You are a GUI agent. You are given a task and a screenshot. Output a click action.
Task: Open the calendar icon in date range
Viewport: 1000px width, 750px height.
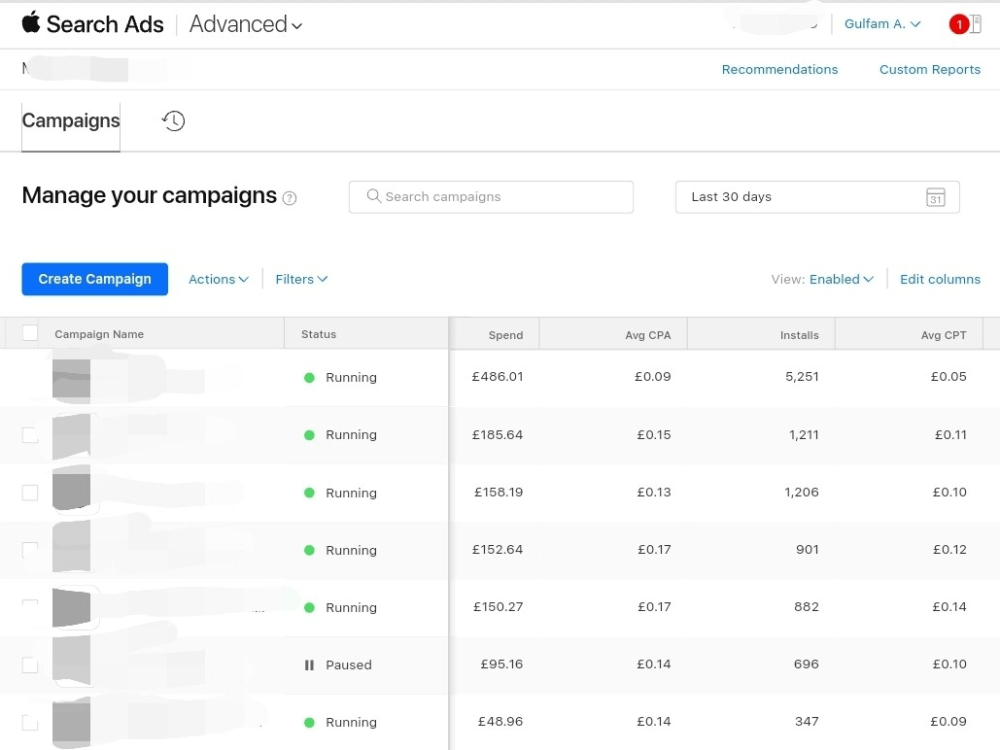(x=935, y=197)
